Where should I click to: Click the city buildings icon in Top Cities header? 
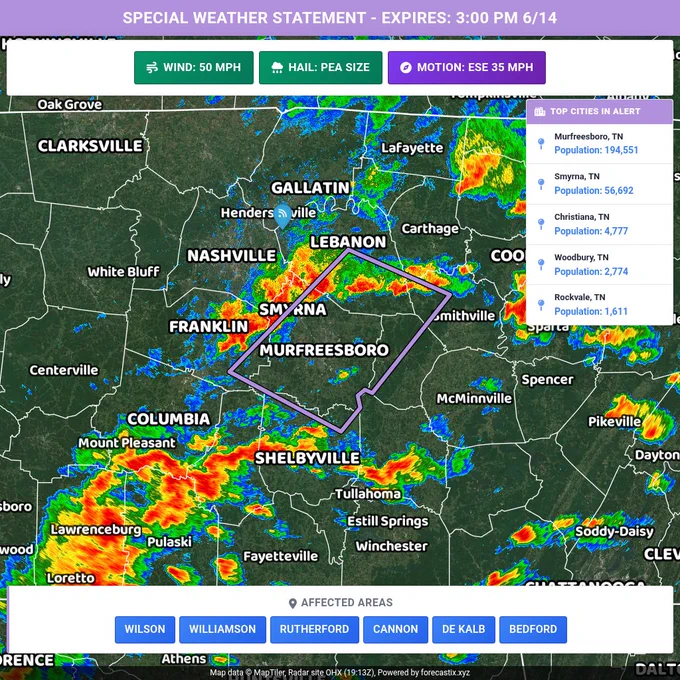[539, 111]
